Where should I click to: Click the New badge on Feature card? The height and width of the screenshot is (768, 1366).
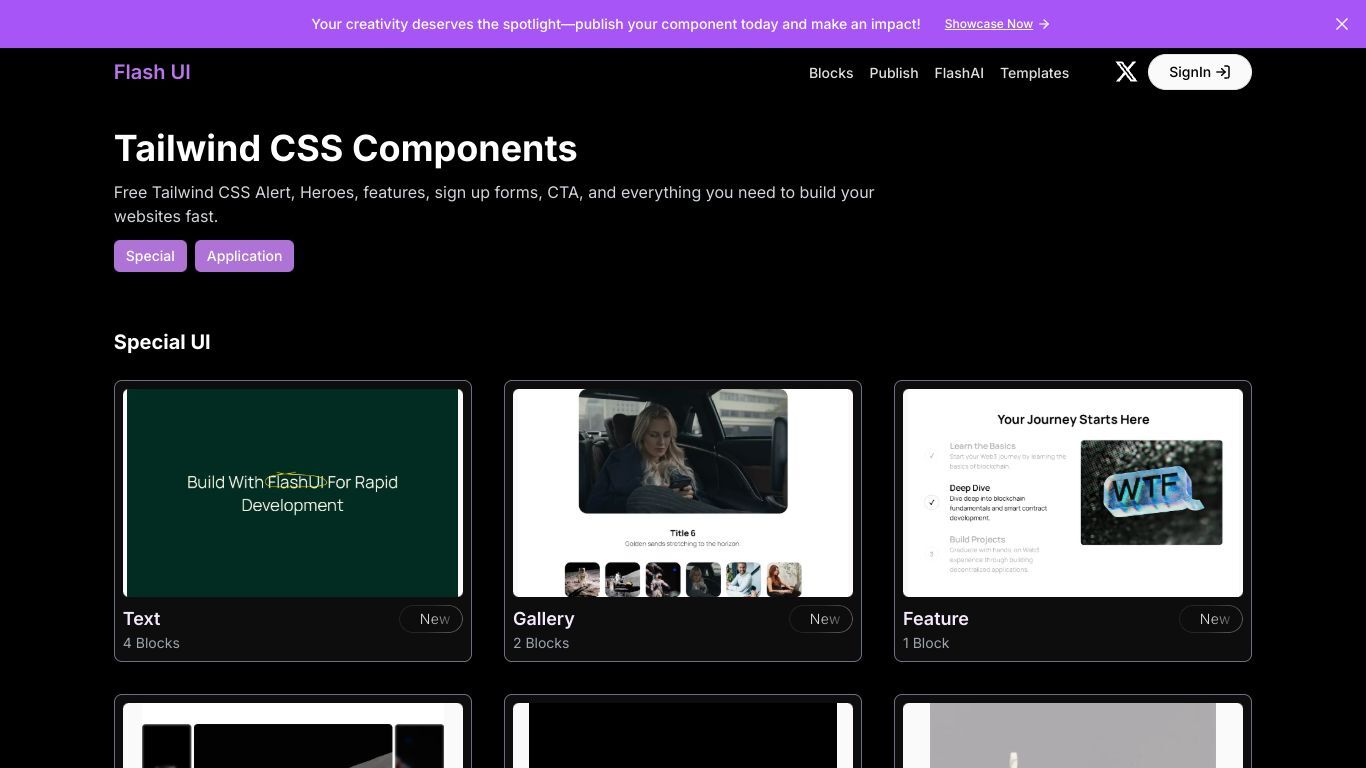[1211, 619]
